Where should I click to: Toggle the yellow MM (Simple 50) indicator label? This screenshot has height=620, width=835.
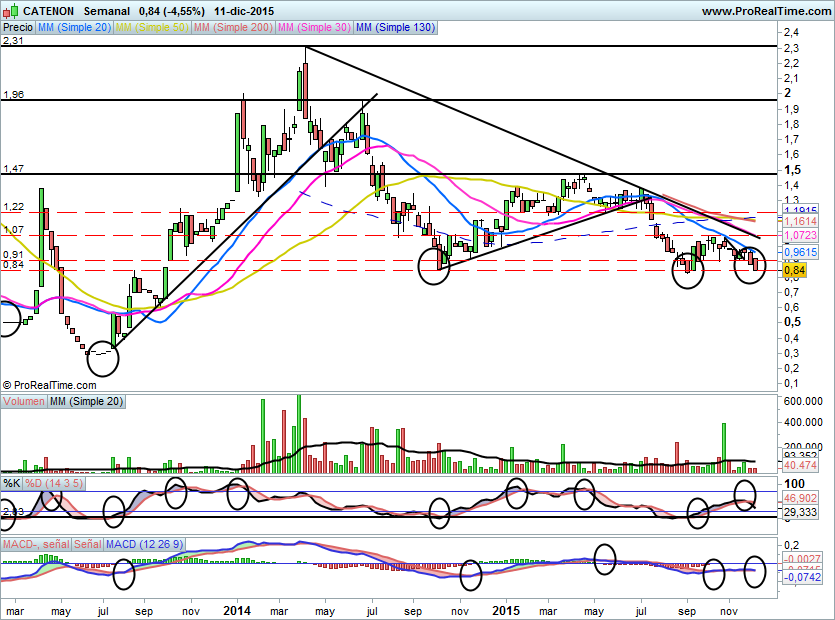coord(152,28)
